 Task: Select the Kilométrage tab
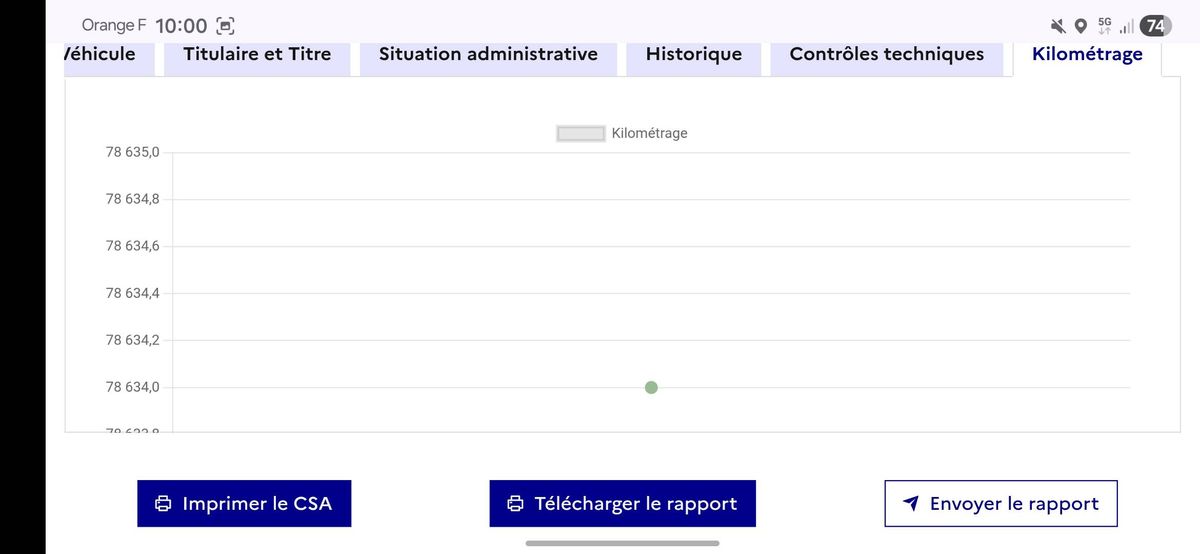click(1087, 54)
